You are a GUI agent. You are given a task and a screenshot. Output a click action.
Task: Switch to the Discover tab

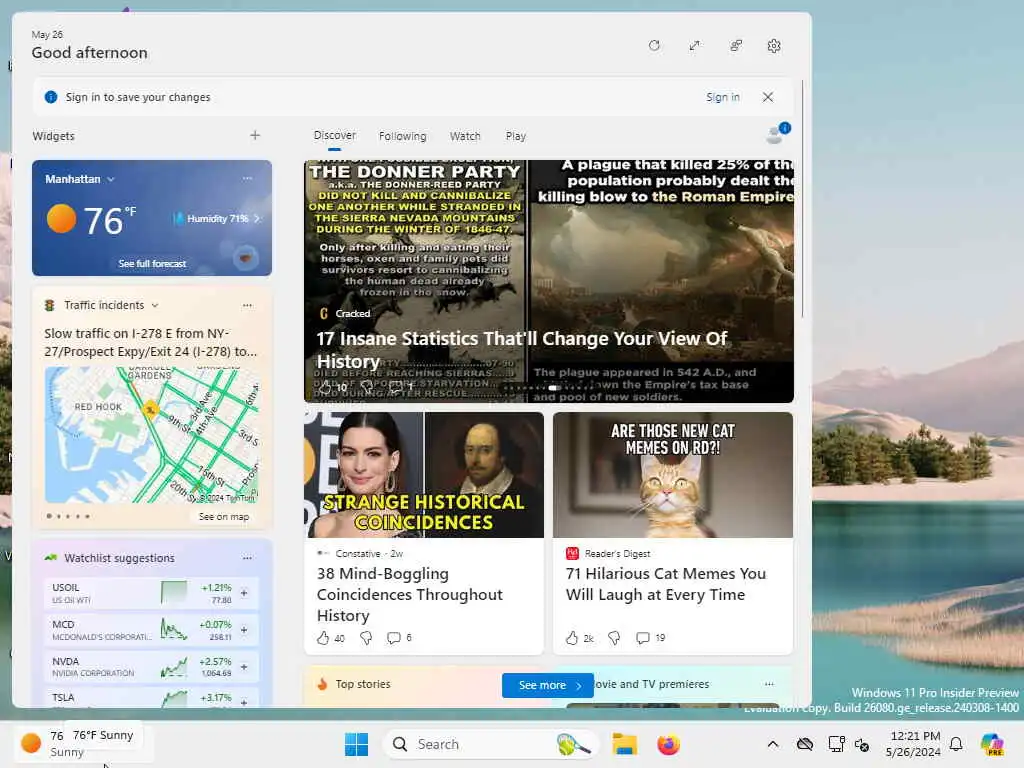pos(334,135)
